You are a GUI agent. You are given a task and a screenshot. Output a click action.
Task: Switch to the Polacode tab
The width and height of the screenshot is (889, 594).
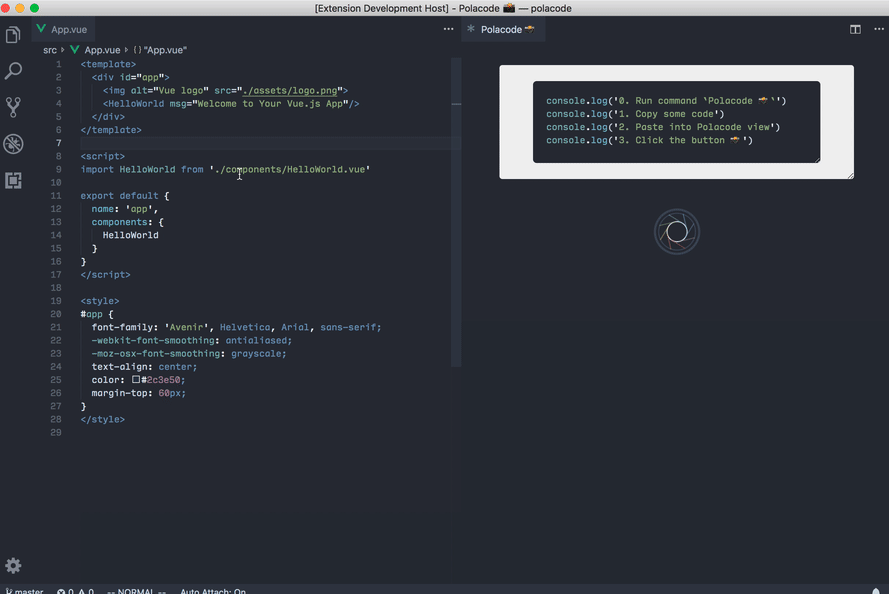[x=503, y=29]
